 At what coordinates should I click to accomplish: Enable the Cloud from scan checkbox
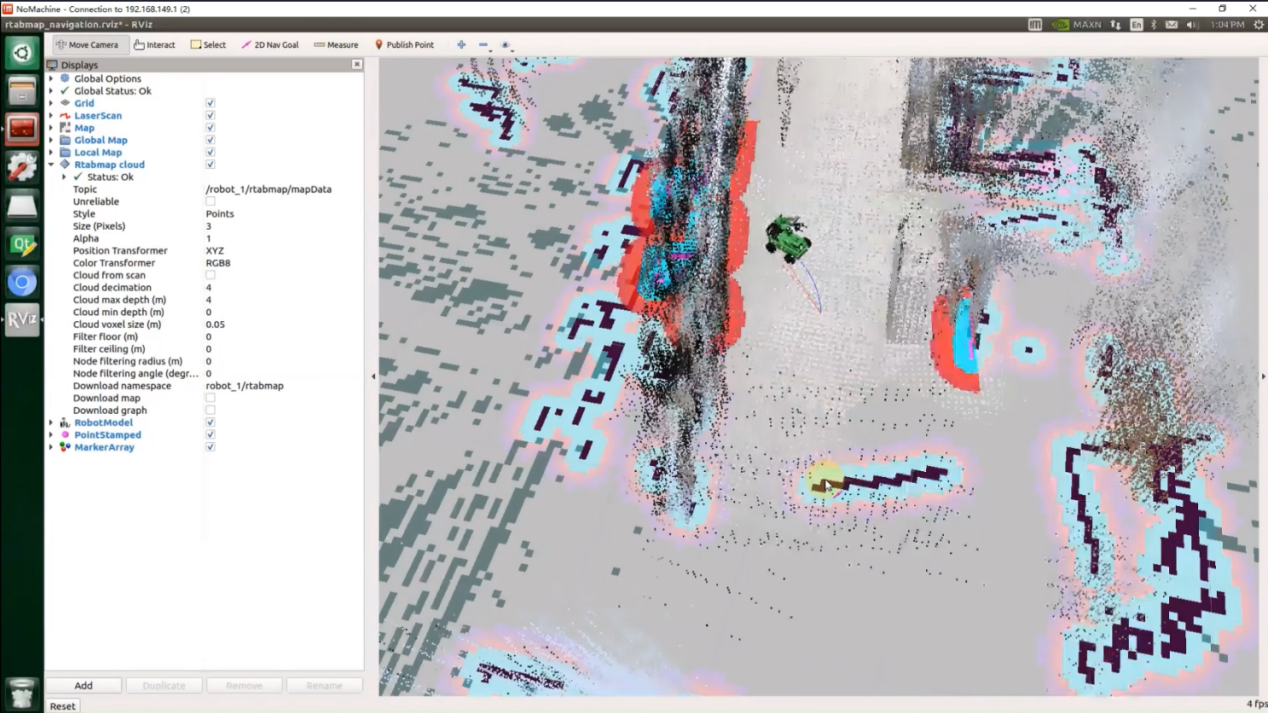(x=210, y=275)
